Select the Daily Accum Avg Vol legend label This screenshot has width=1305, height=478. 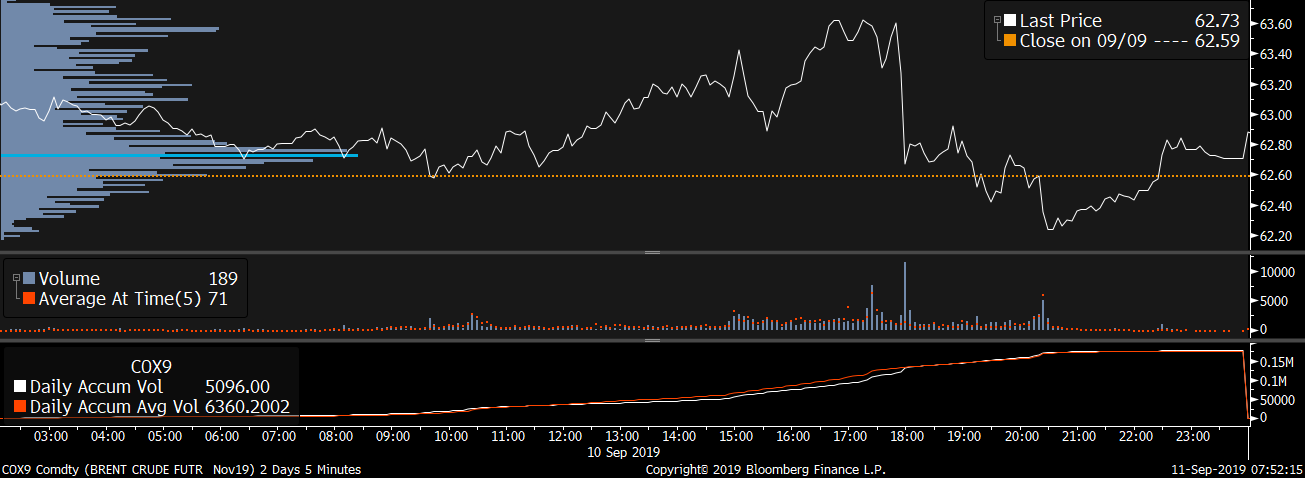tap(113, 407)
